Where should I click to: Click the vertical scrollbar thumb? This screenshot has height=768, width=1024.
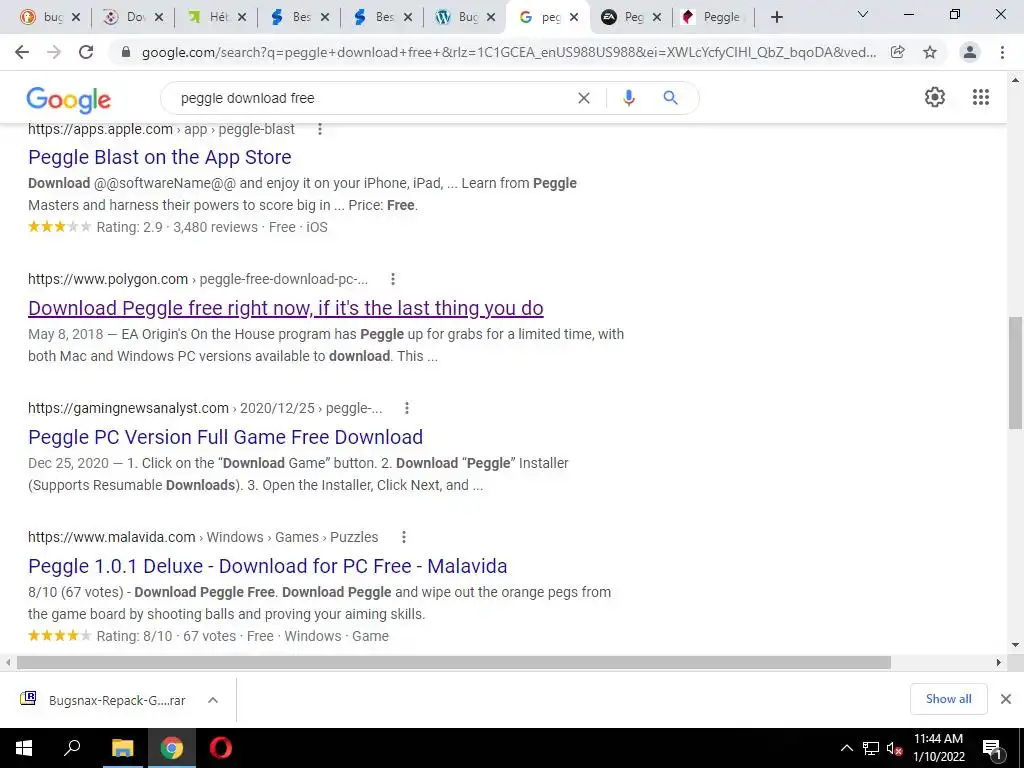1016,372
